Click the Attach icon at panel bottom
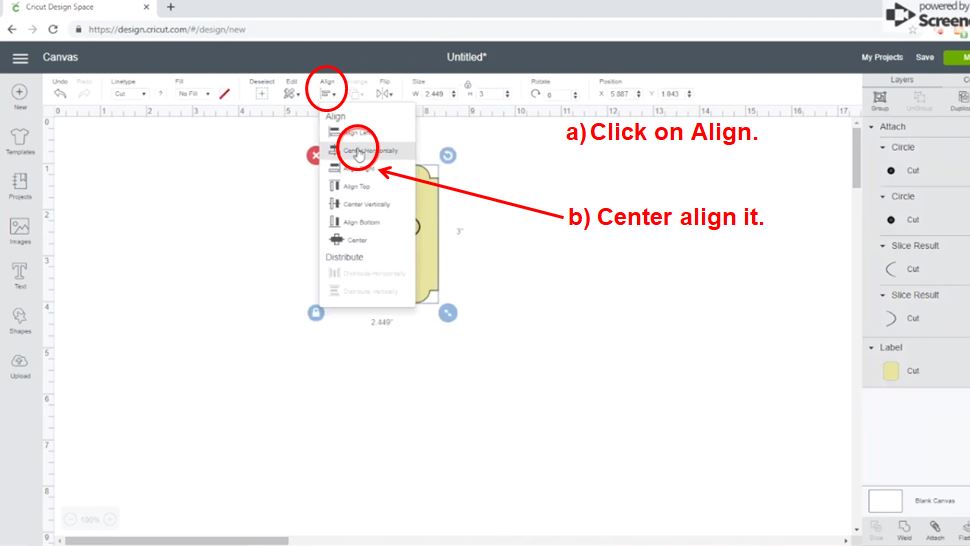970x546 pixels. (935, 530)
